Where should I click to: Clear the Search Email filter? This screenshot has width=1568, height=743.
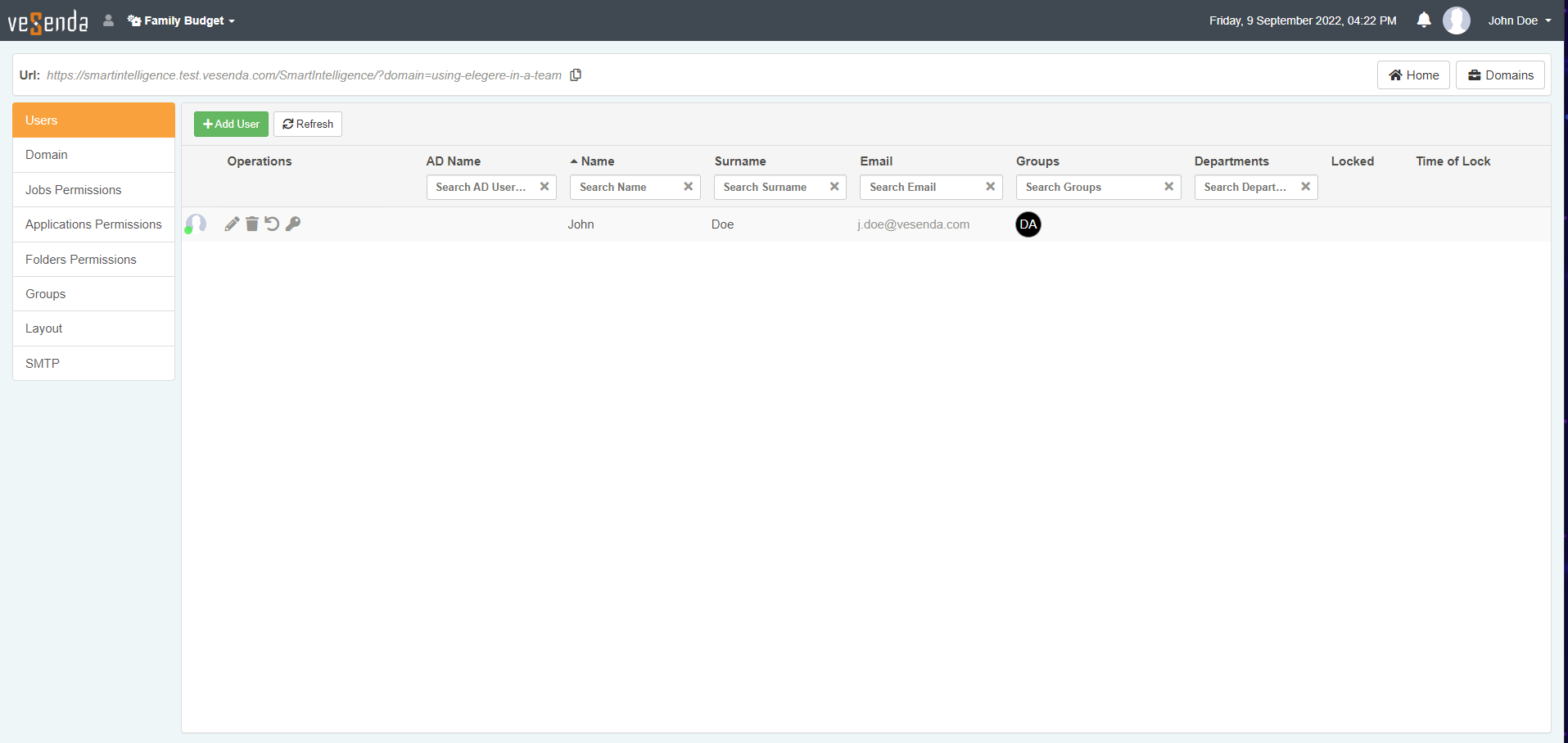(990, 187)
